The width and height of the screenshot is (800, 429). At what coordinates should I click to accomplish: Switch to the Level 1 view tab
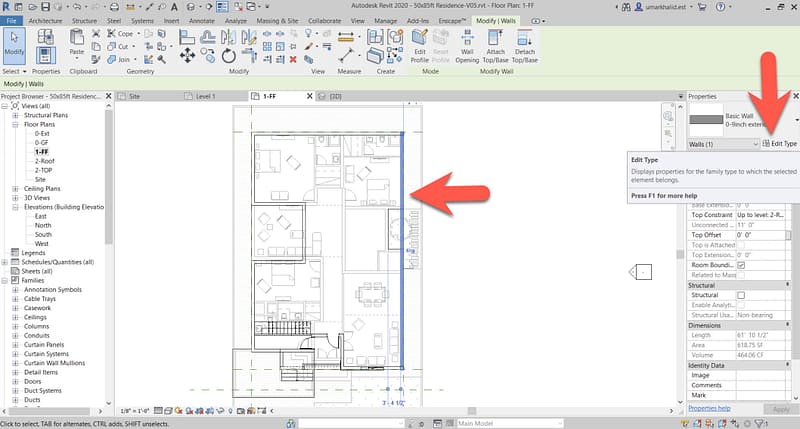coord(205,97)
